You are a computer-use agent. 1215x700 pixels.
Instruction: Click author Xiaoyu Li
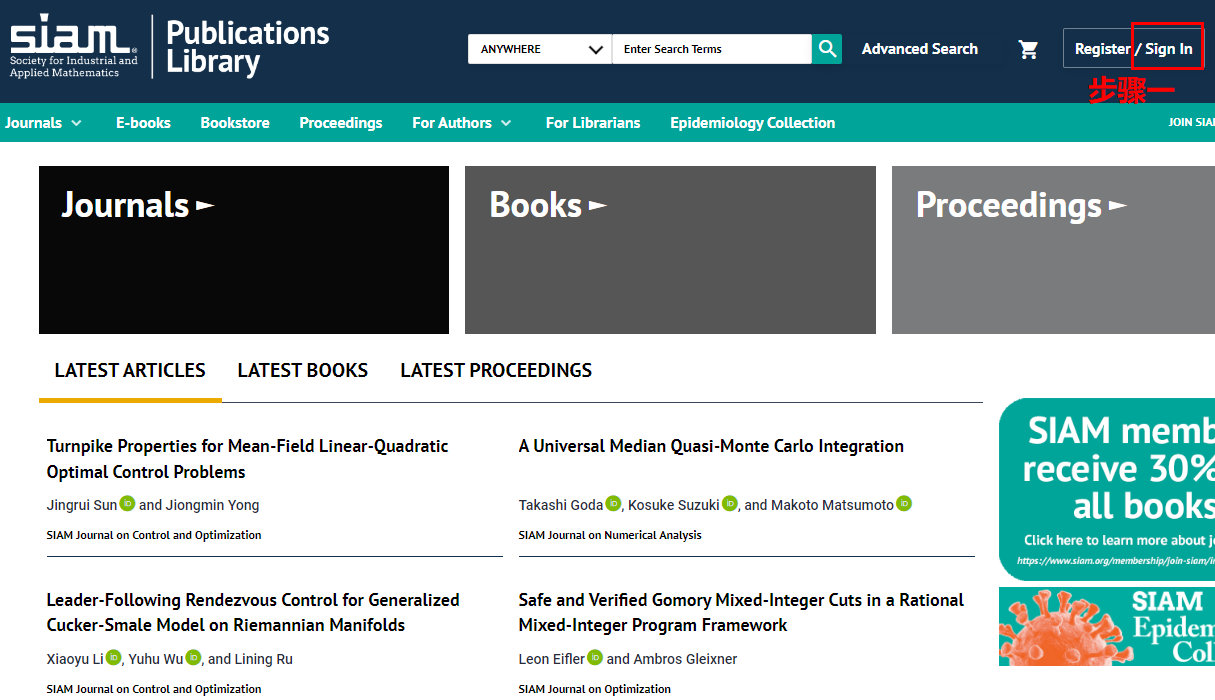[x=75, y=659]
